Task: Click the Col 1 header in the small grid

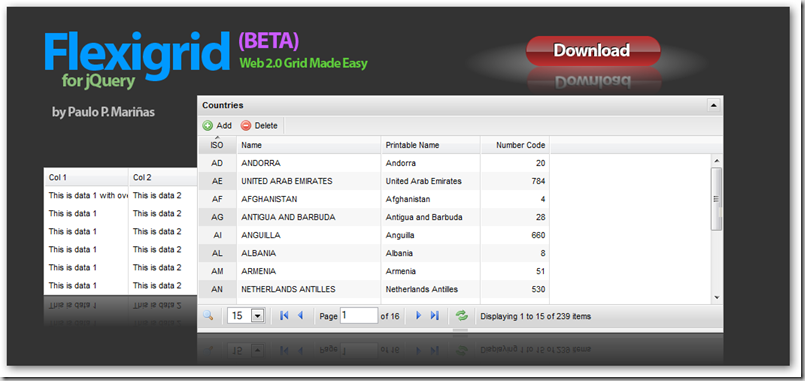Action: (x=86, y=178)
